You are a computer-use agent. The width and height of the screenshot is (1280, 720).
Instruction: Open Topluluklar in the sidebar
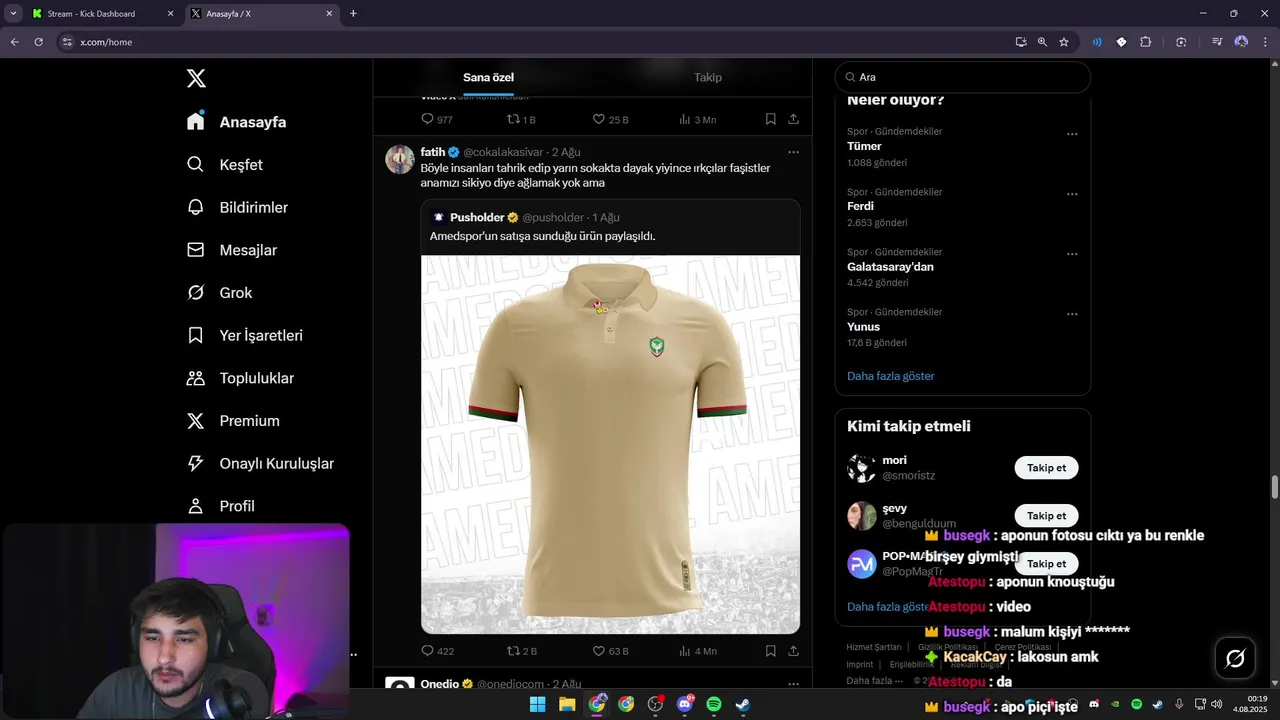pos(240,378)
